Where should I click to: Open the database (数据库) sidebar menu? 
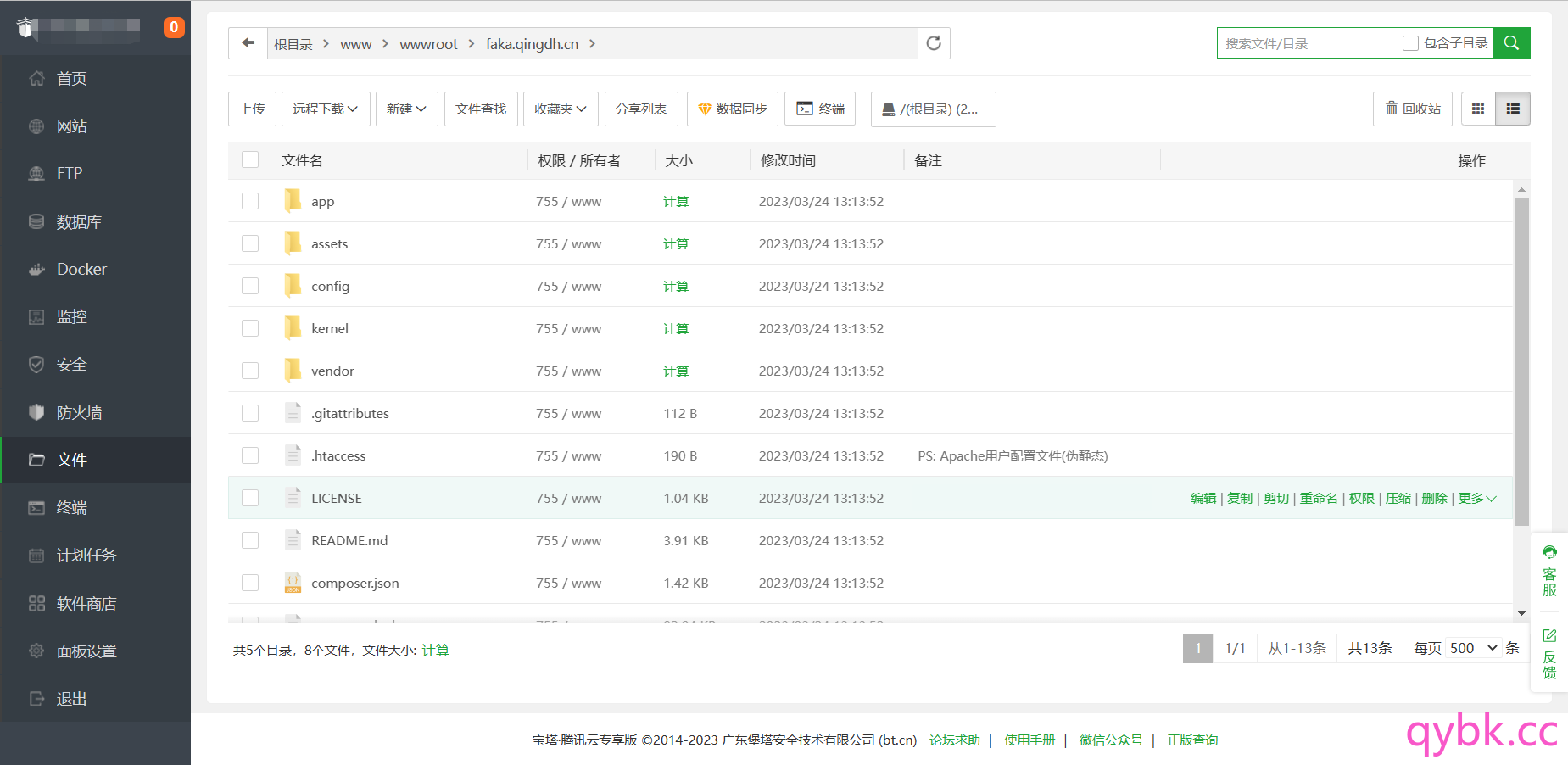pyautogui.click(x=79, y=221)
